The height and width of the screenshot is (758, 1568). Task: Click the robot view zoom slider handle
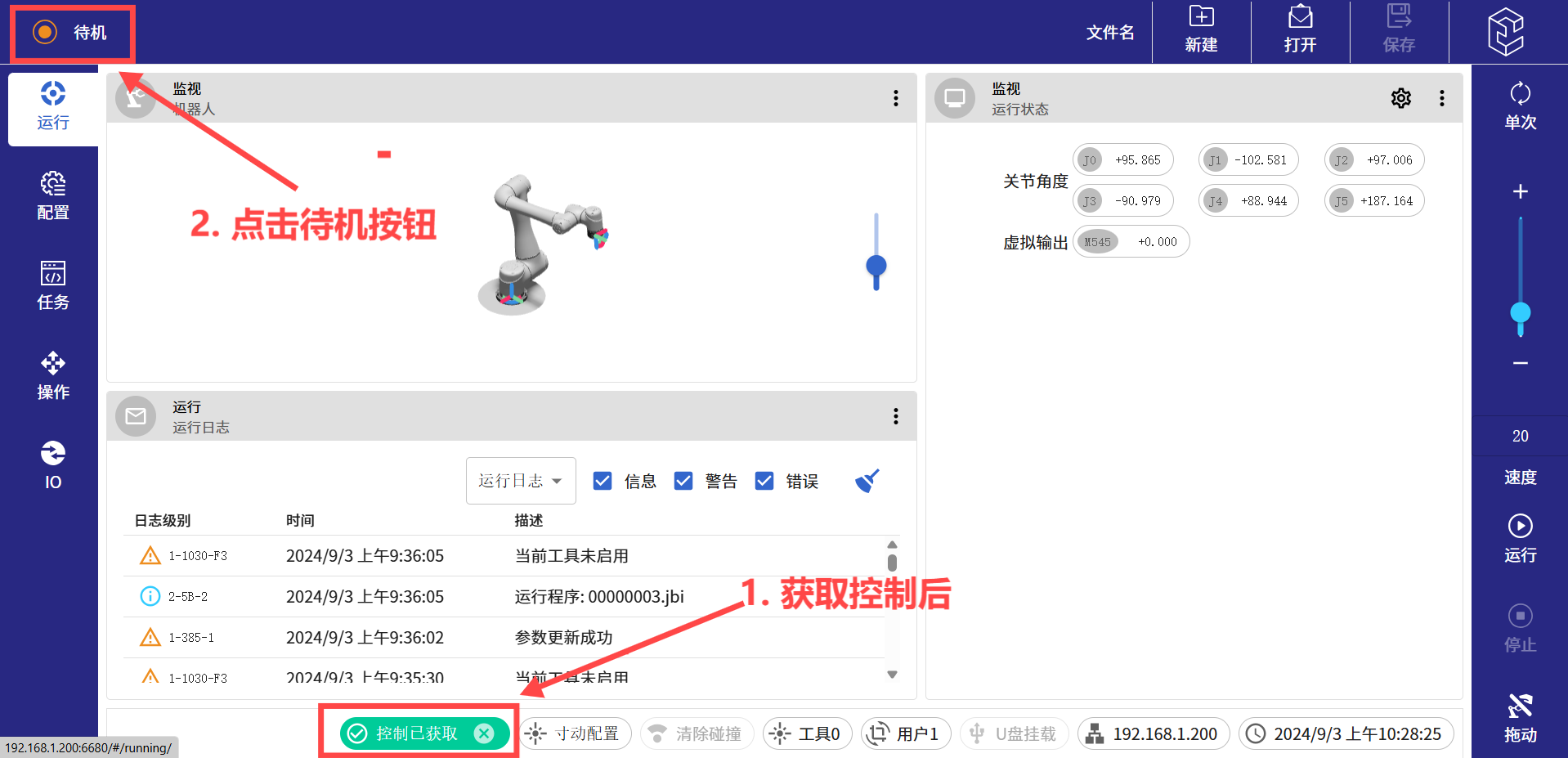pos(876,266)
